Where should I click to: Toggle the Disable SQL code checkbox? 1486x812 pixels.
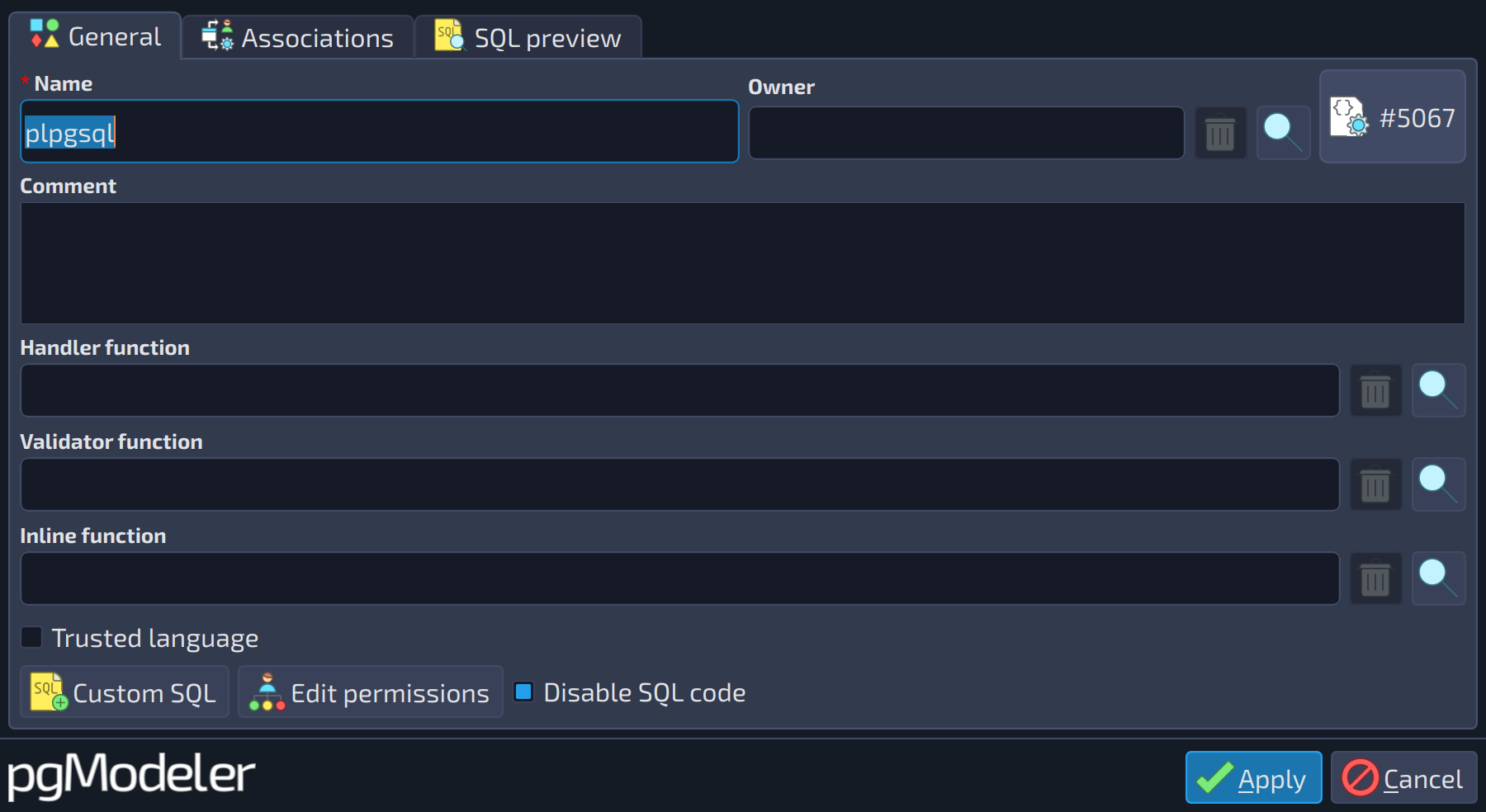[523, 692]
